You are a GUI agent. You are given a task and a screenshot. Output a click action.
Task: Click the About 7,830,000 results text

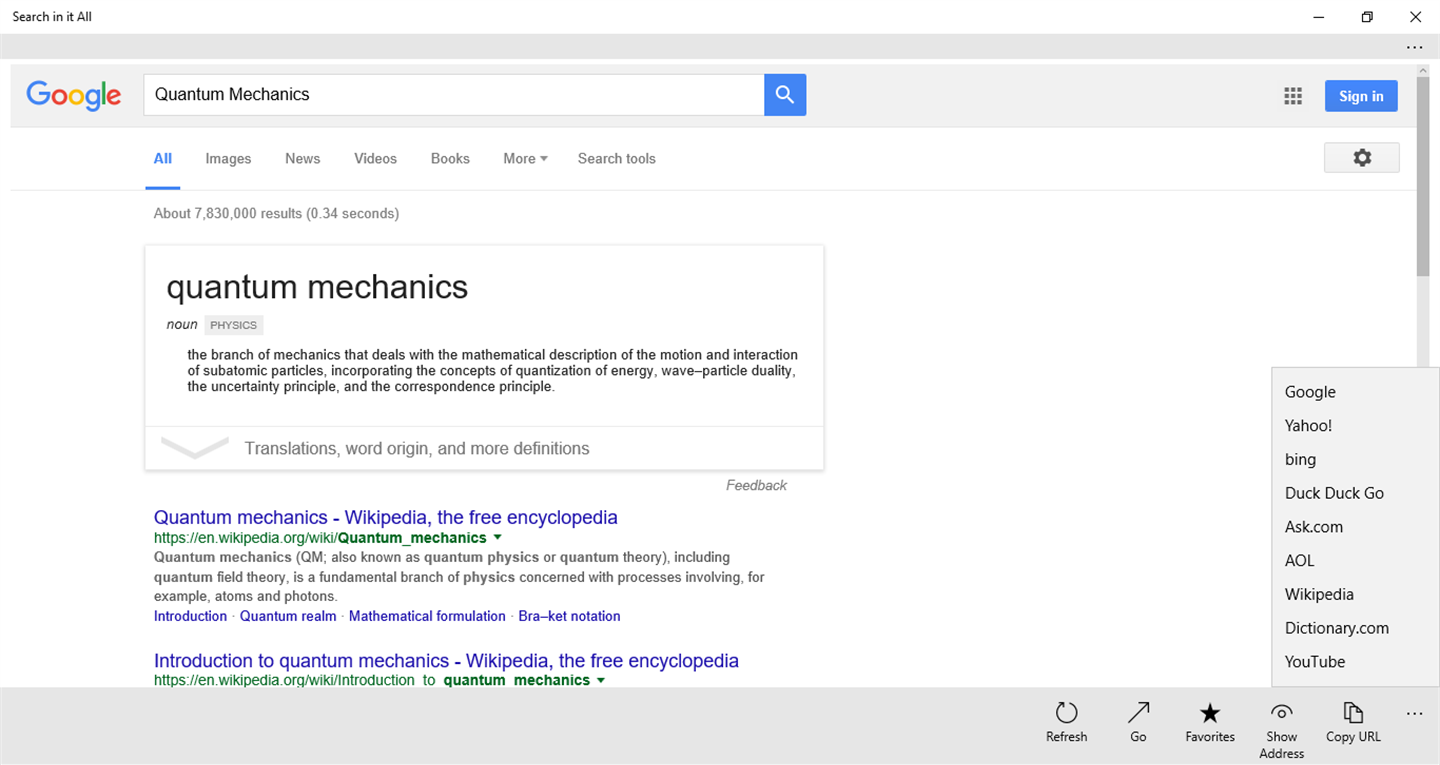pyautogui.click(x=276, y=213)
